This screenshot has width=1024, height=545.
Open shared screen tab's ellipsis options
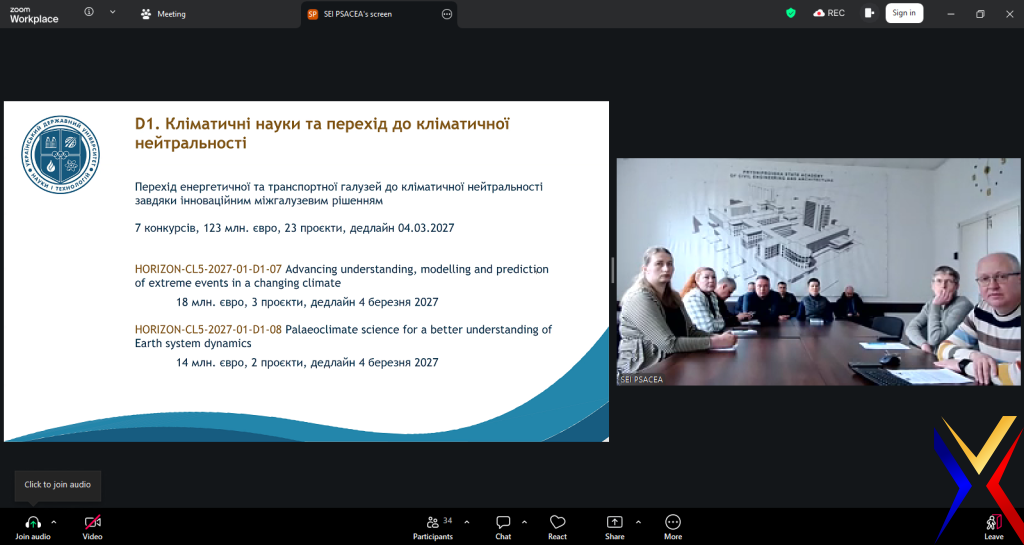coord(447,14)
